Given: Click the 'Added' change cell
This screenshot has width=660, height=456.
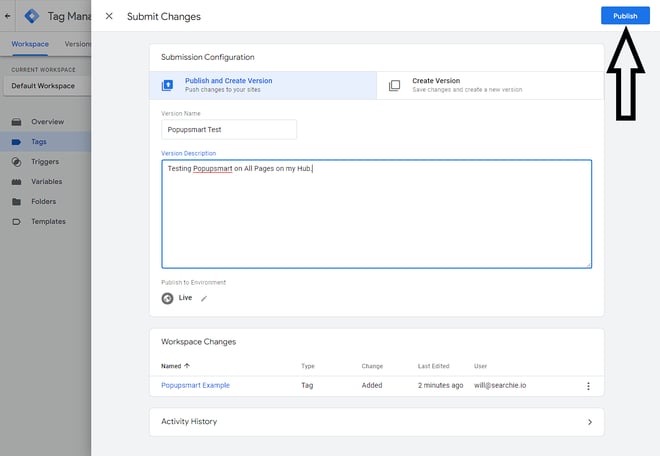Looking at the screenshot, I should (x=372, y=385).
